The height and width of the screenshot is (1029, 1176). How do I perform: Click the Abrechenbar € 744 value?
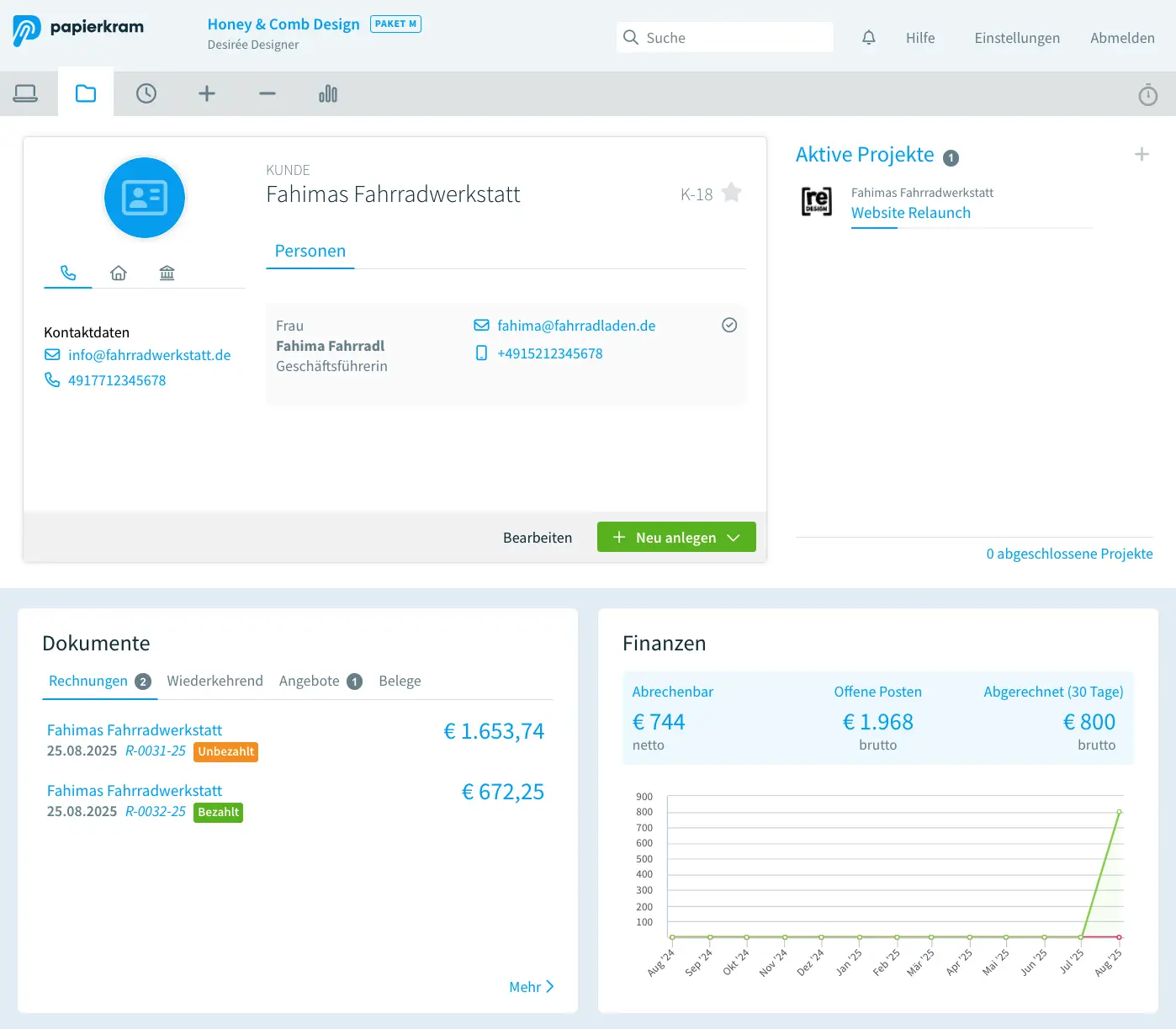(x=659, y=722)
